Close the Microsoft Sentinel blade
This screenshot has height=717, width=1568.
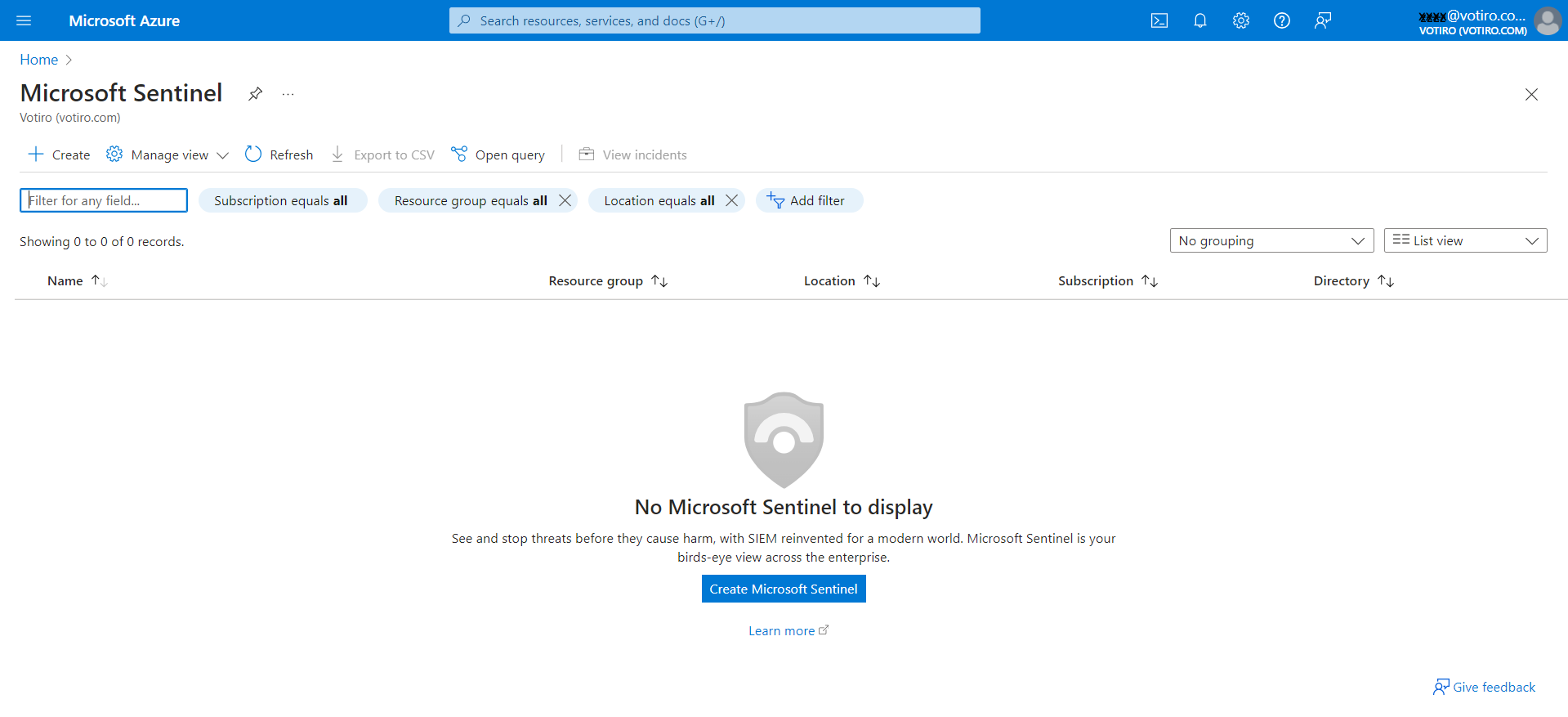point(1531,94)
